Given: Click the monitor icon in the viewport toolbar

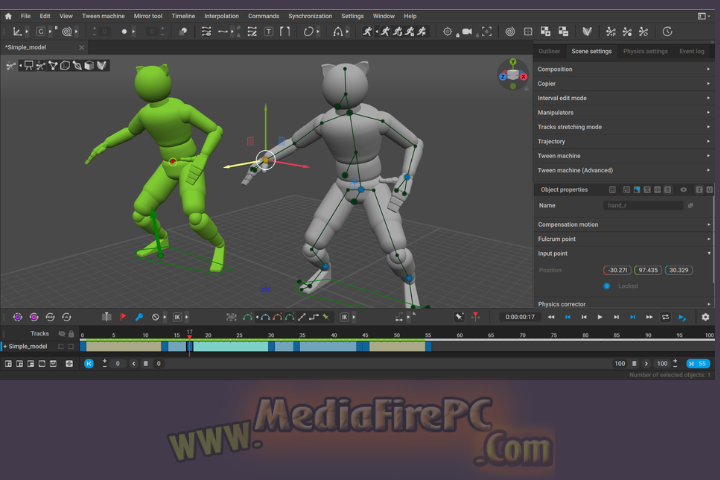Looking at the screenshot, I should 29,66.
